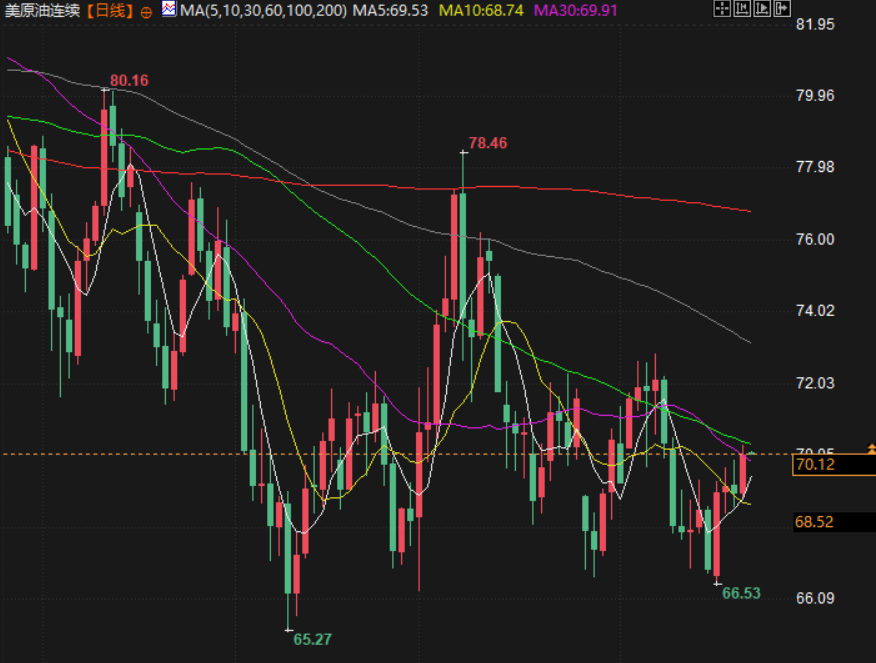Click the 78.46 peak price label
This screenshot has height=663, width=876.
coord(488,143)
